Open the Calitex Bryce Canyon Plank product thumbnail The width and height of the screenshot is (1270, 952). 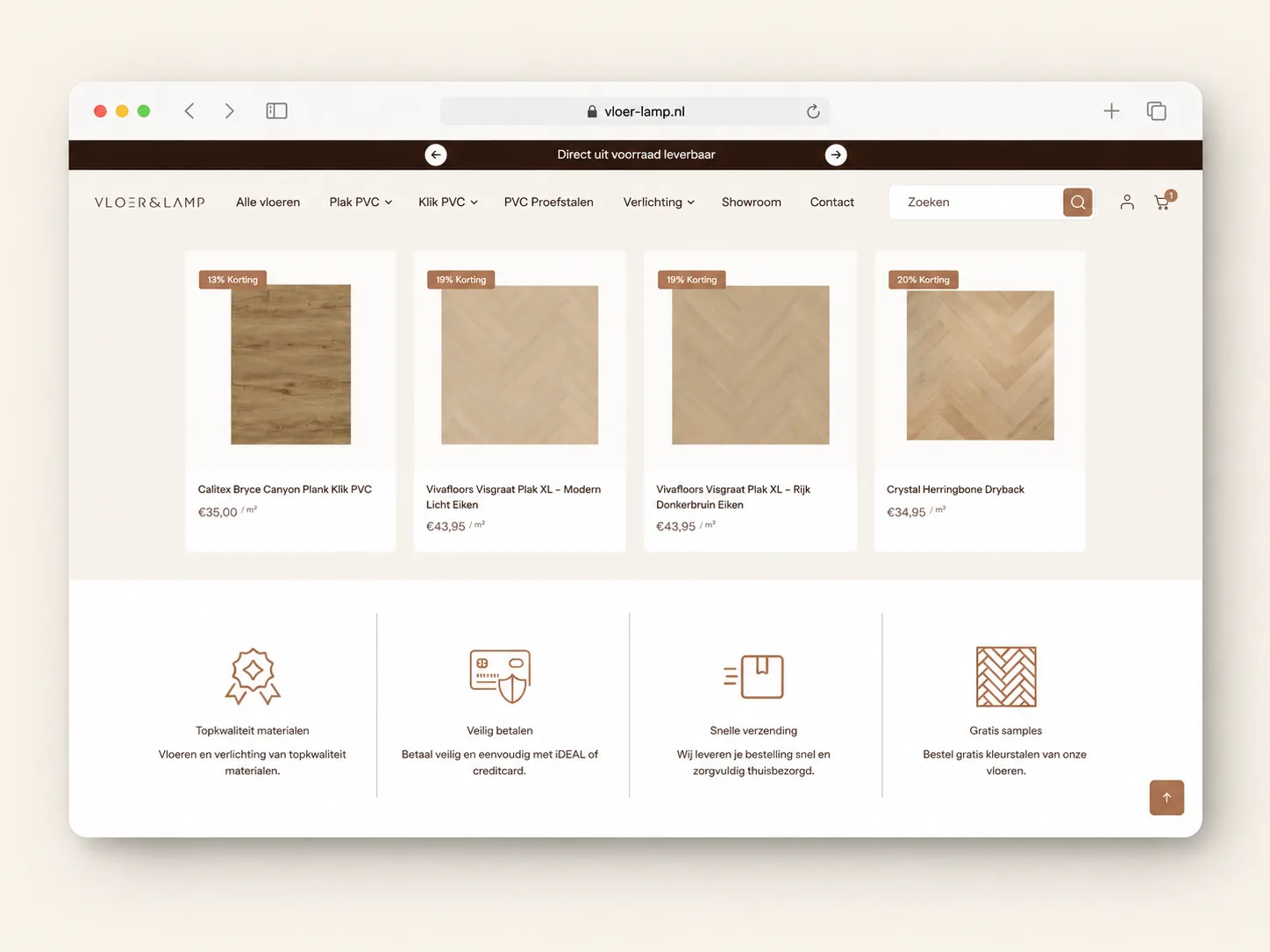(291, 365)
